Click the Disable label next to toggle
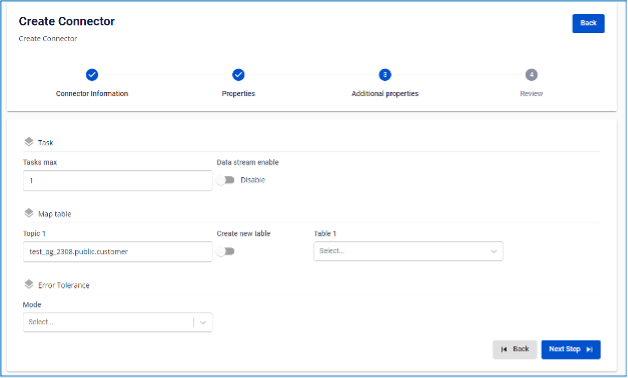 (x=253, y=180)
